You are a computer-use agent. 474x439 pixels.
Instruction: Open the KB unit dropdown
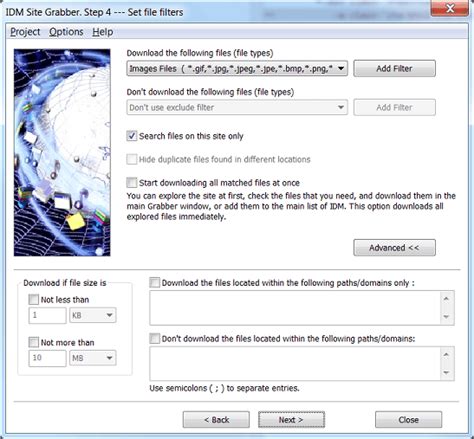[x=93, y=315]
